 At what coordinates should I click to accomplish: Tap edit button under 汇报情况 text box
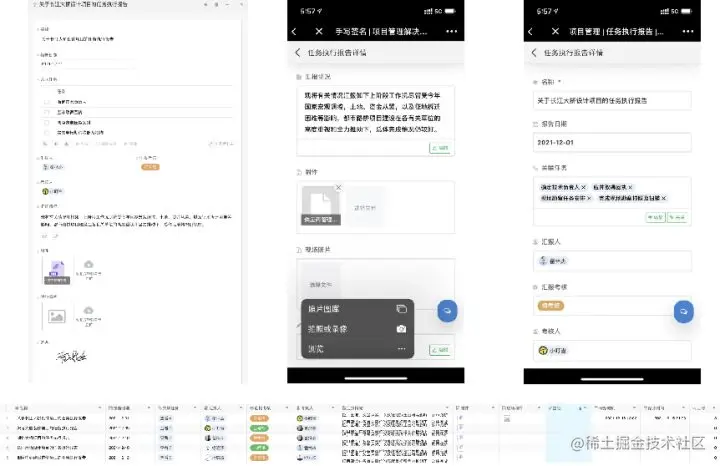440,148
